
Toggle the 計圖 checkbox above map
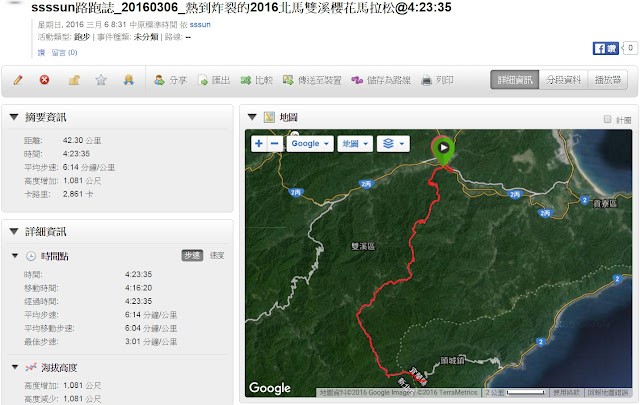607,119
